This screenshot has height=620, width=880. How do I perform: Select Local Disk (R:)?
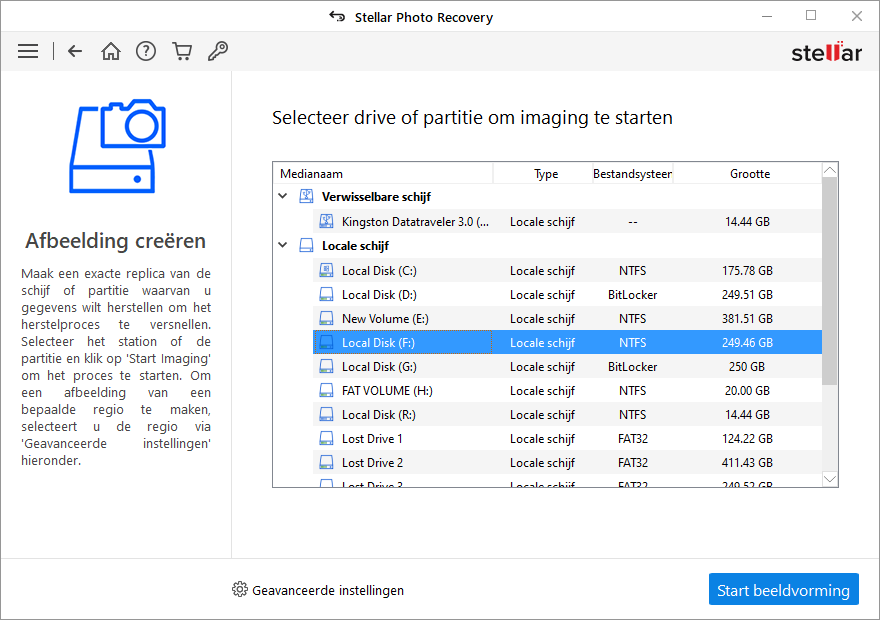(567, 415)
